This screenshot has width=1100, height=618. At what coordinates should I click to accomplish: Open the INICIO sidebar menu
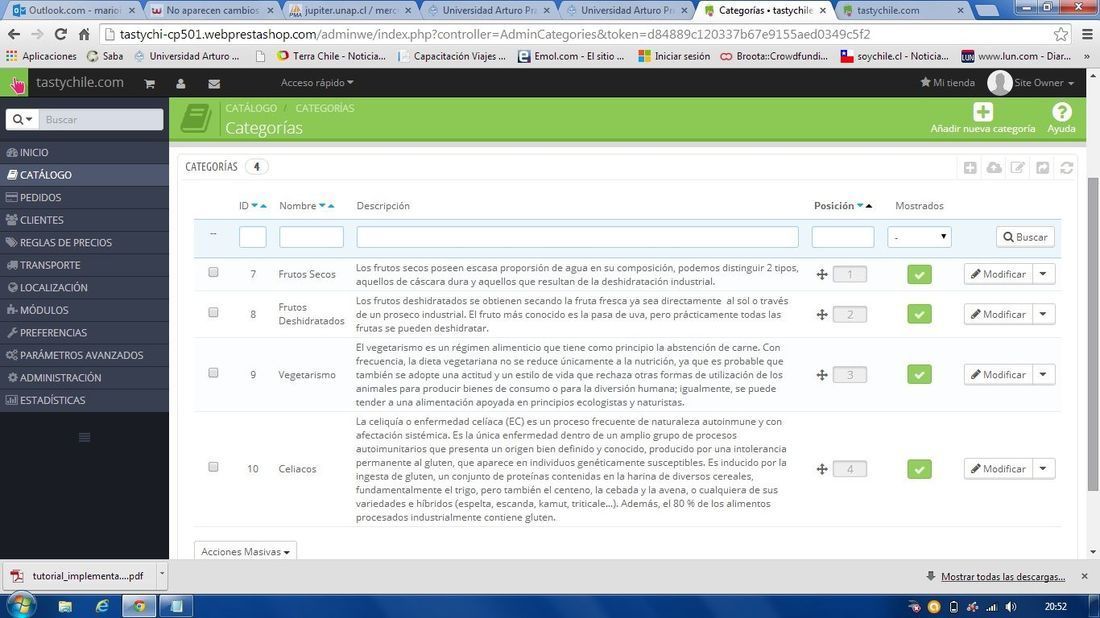pyautogui.click(x=84, y=152)
